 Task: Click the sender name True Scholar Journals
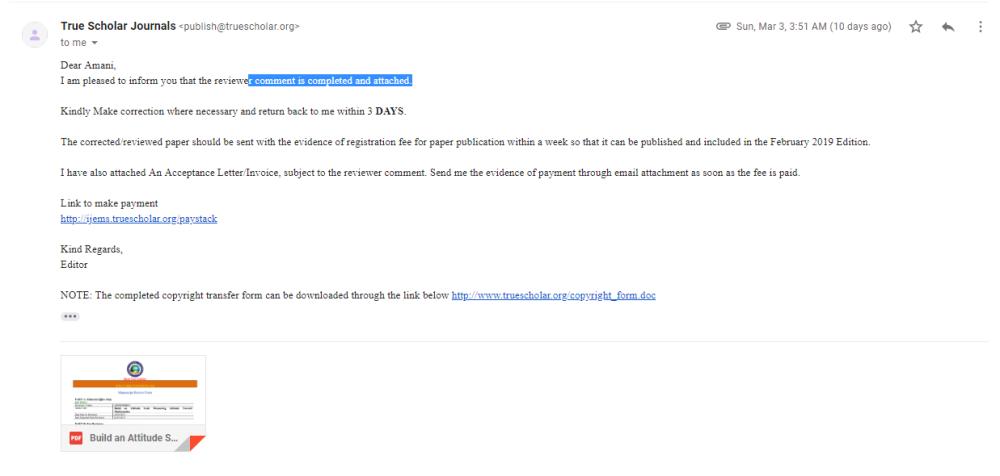click(x=117, y=26)
